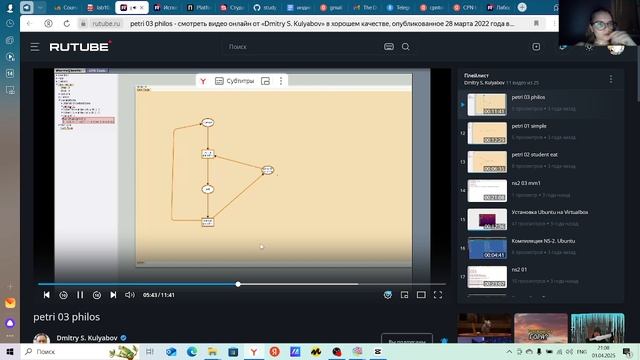The width and height of the screenshot is (640, 360).
Task: Switch to the Telegram browser tab
Action: click(x=398, y=7)
